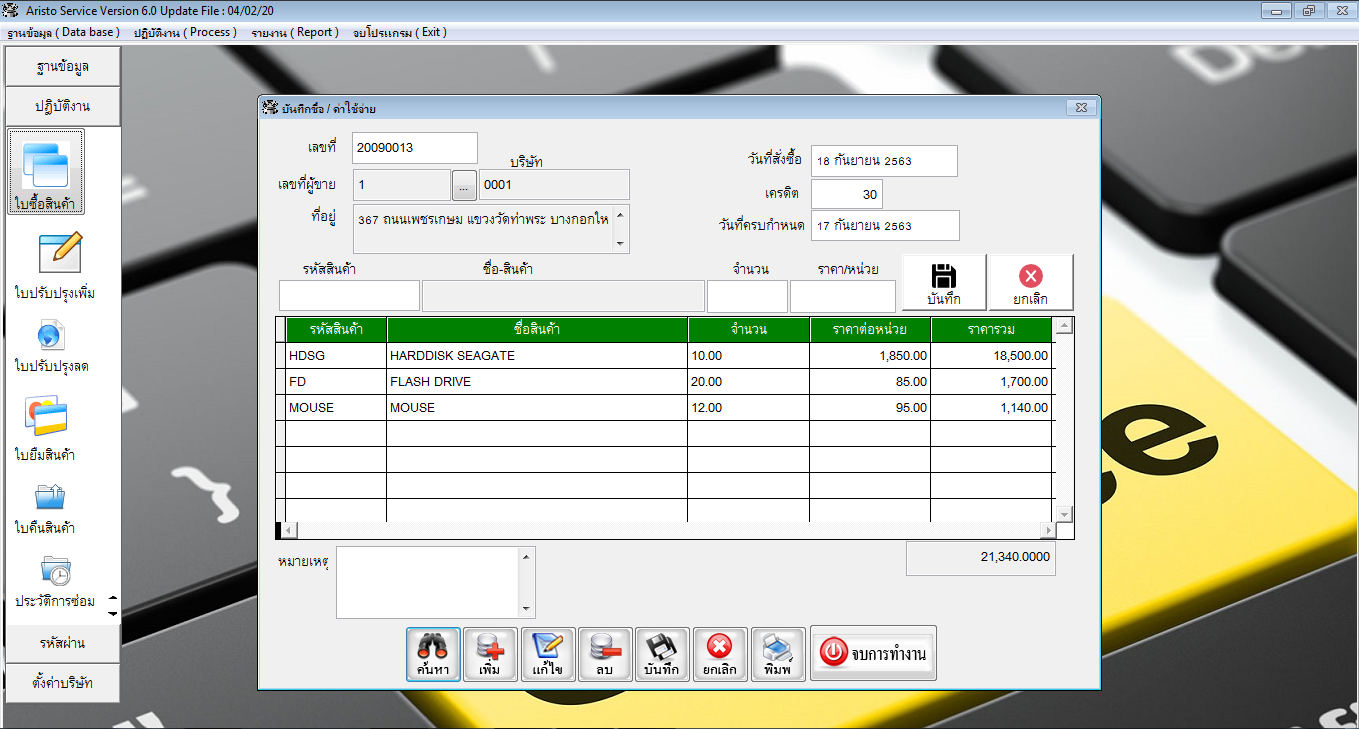Click the พิมพ์ print button

[x=777, y=655]
